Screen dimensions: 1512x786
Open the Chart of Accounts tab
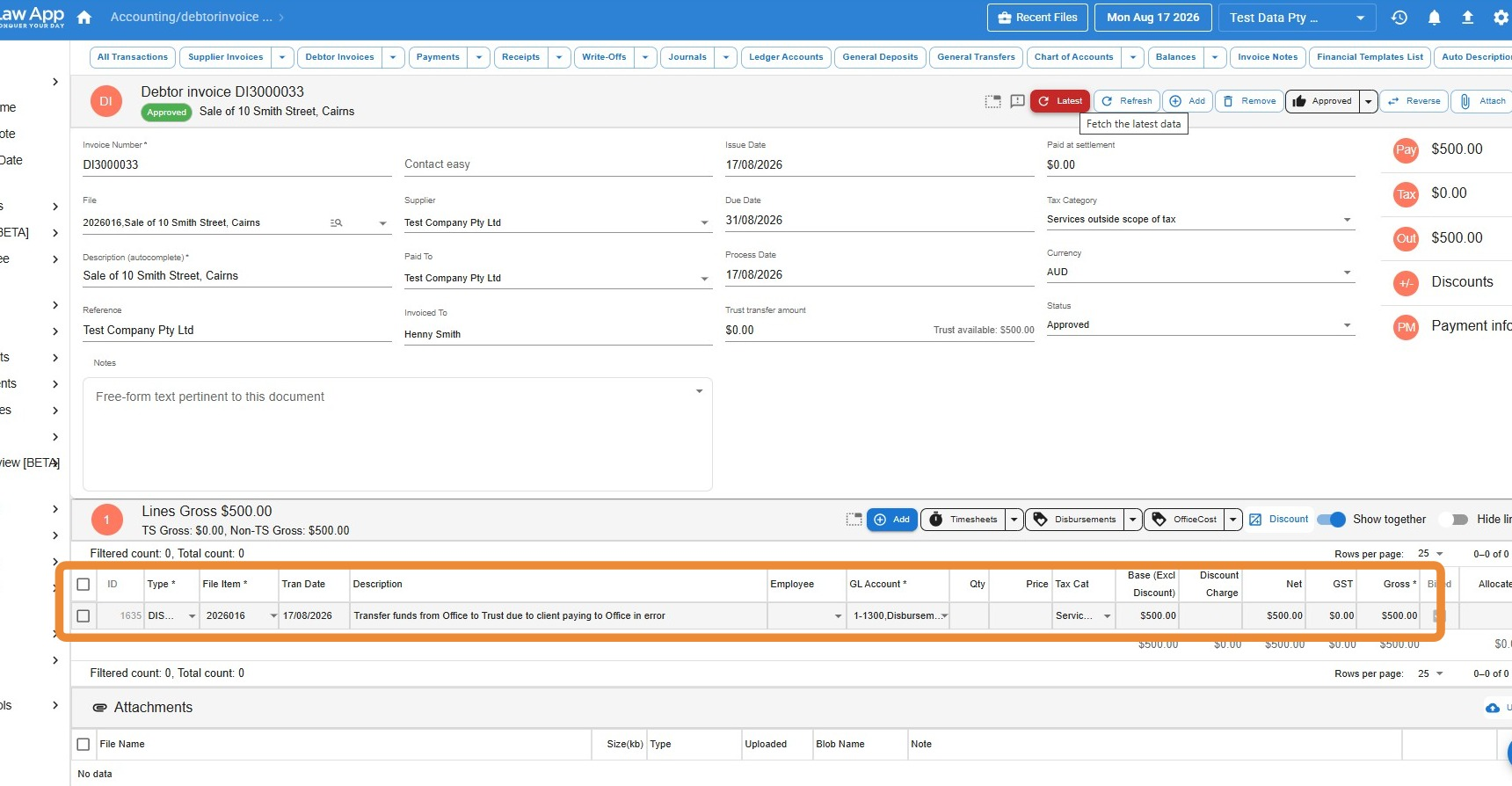pyautogui.click(x=1074, y=57)
